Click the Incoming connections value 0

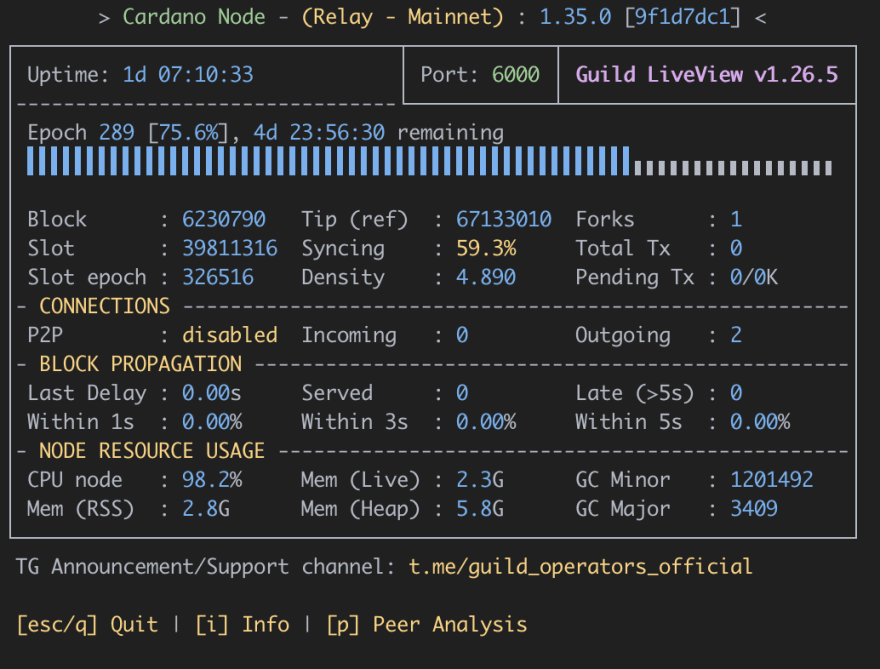point(462,335)
